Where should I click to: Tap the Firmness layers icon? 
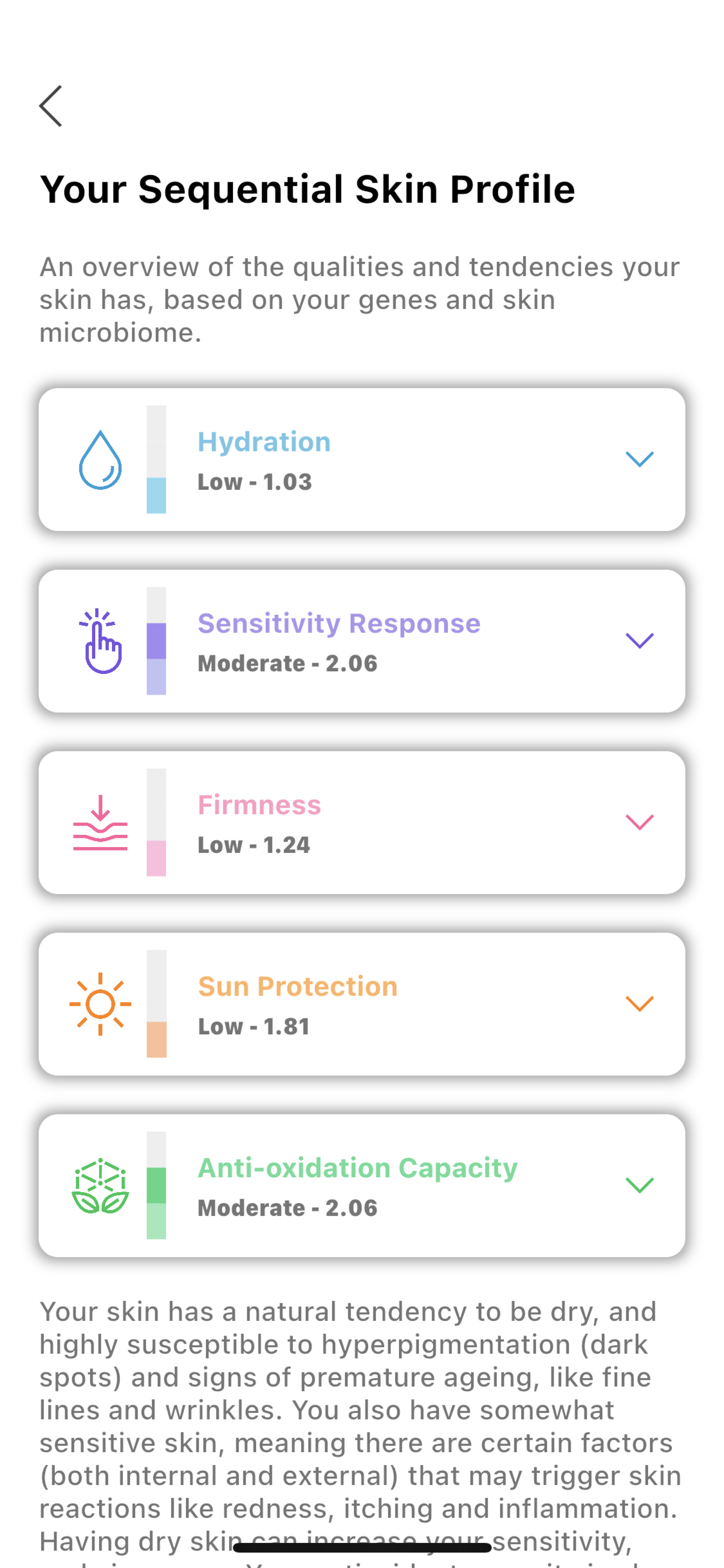point(100,822)
